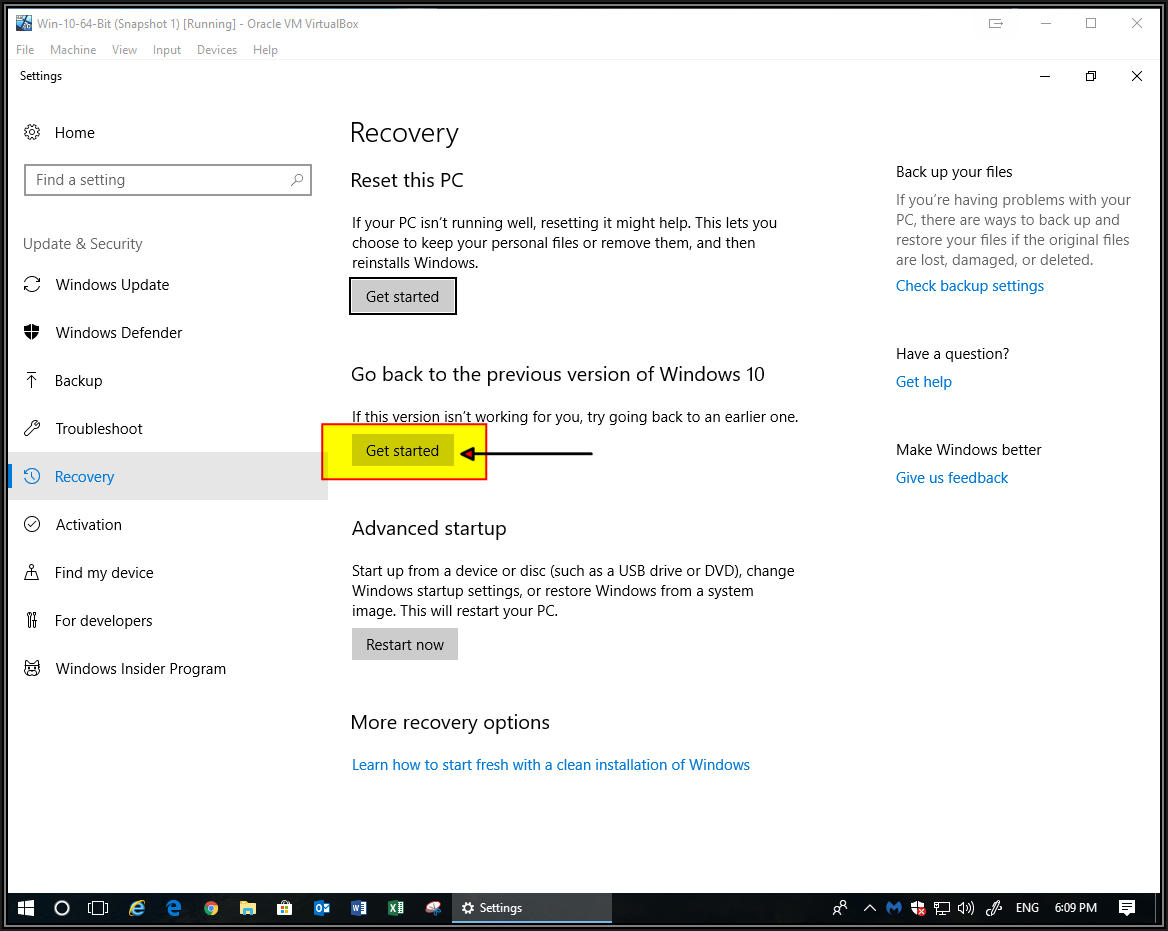Open the VirtualBox Machine menu
Screen dimensions: 1168x931
coord(73,50)
